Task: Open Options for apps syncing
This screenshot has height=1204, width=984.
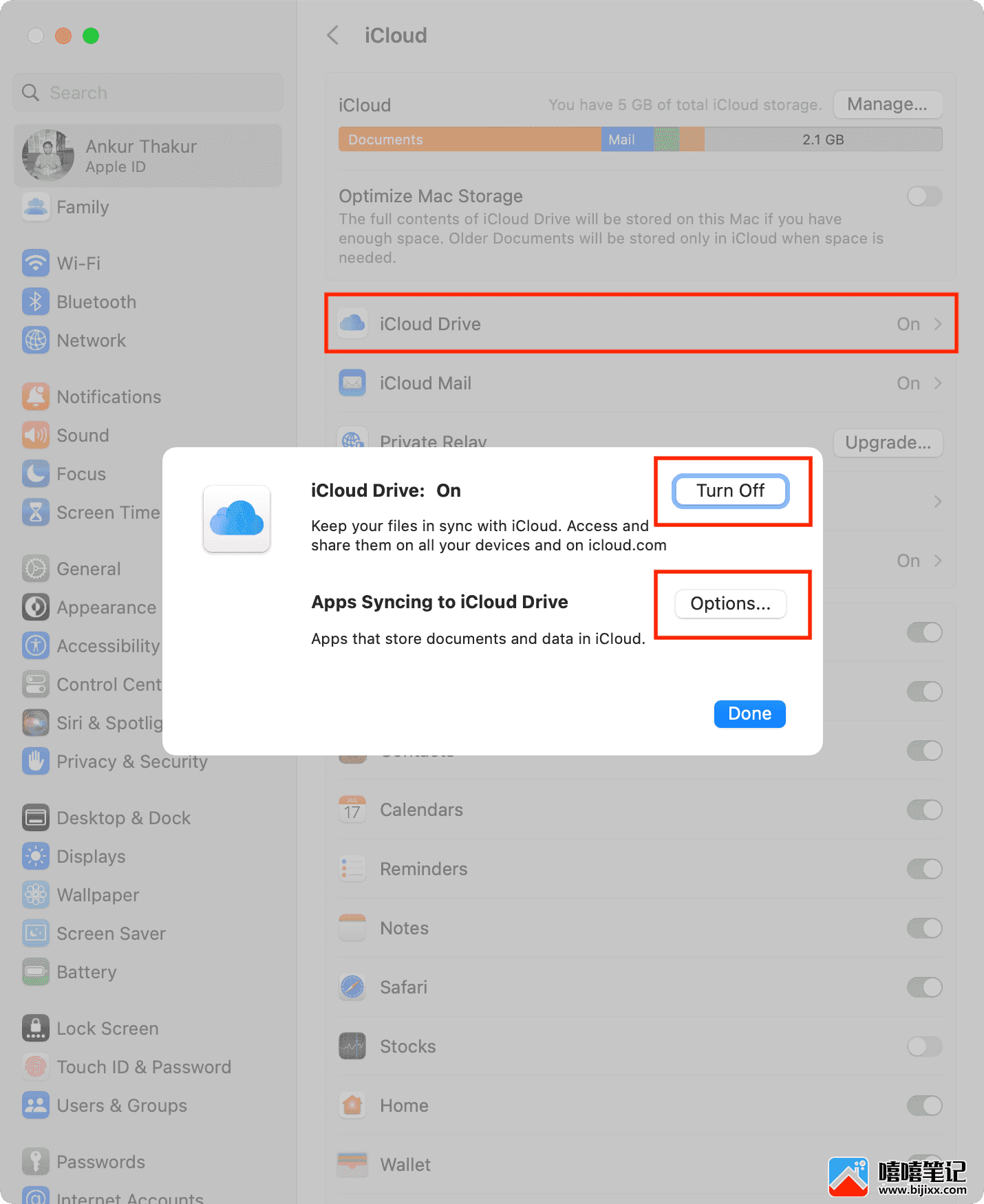Action: click(730, 603)
